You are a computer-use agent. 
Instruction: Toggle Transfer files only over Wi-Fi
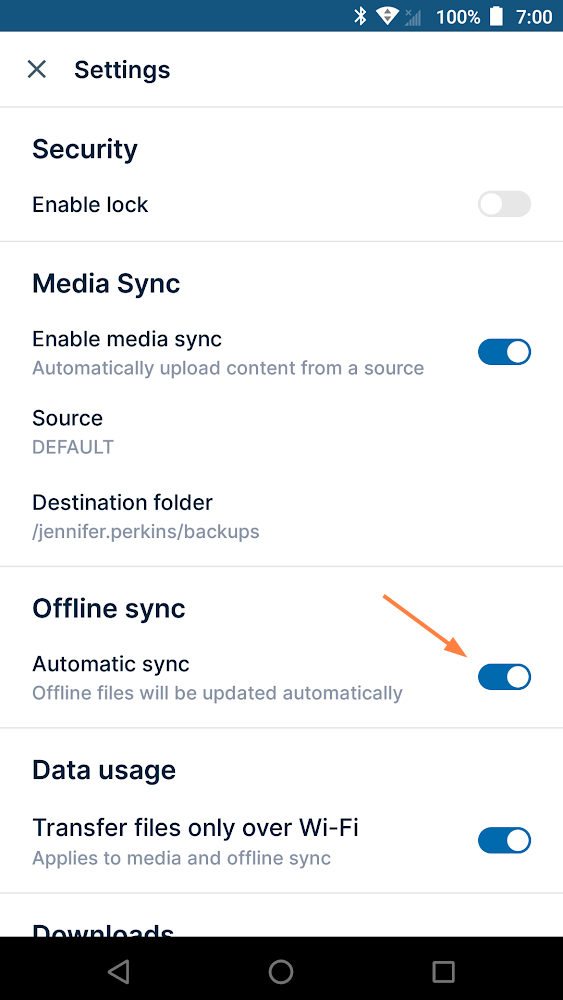[504, 841]
